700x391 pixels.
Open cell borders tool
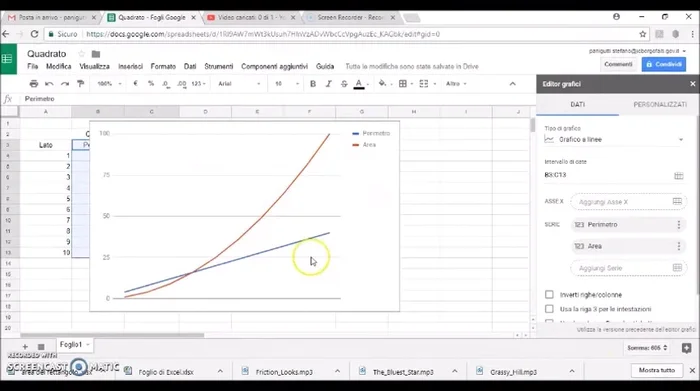[403, 83]
